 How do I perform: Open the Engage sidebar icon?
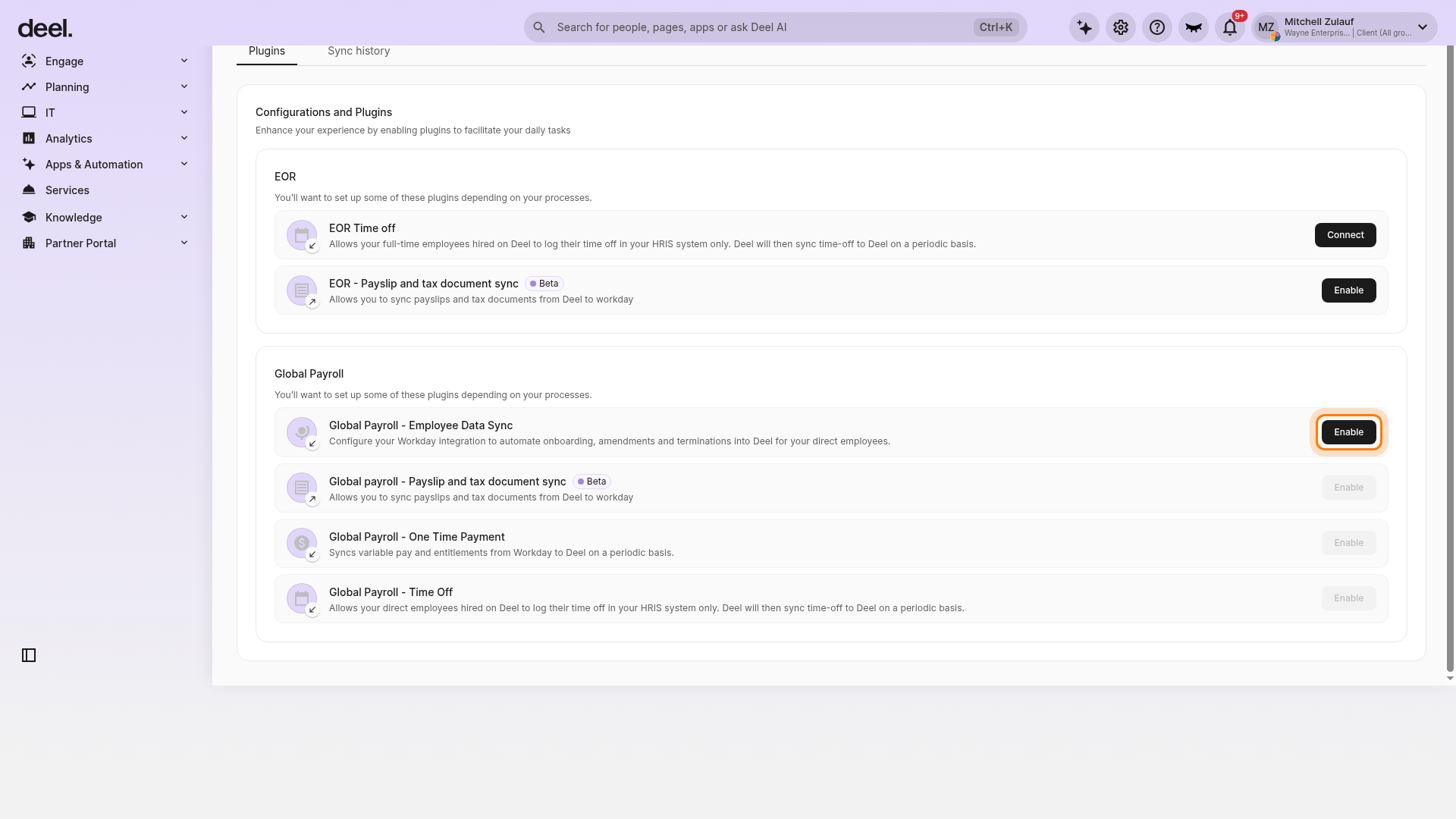pyautogui.click(x=29, y=61)
